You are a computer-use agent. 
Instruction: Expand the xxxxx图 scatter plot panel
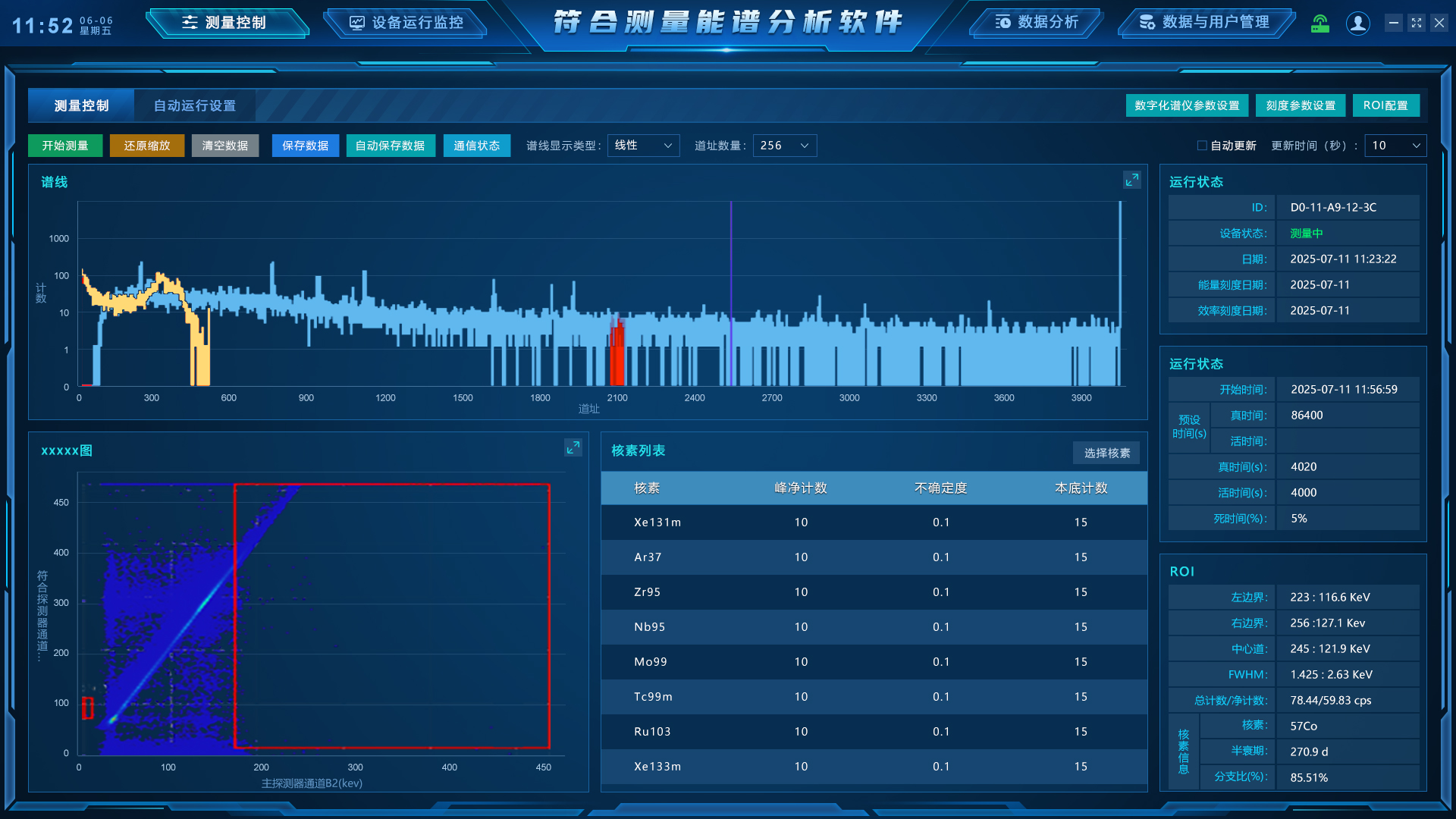coord(573,448)
